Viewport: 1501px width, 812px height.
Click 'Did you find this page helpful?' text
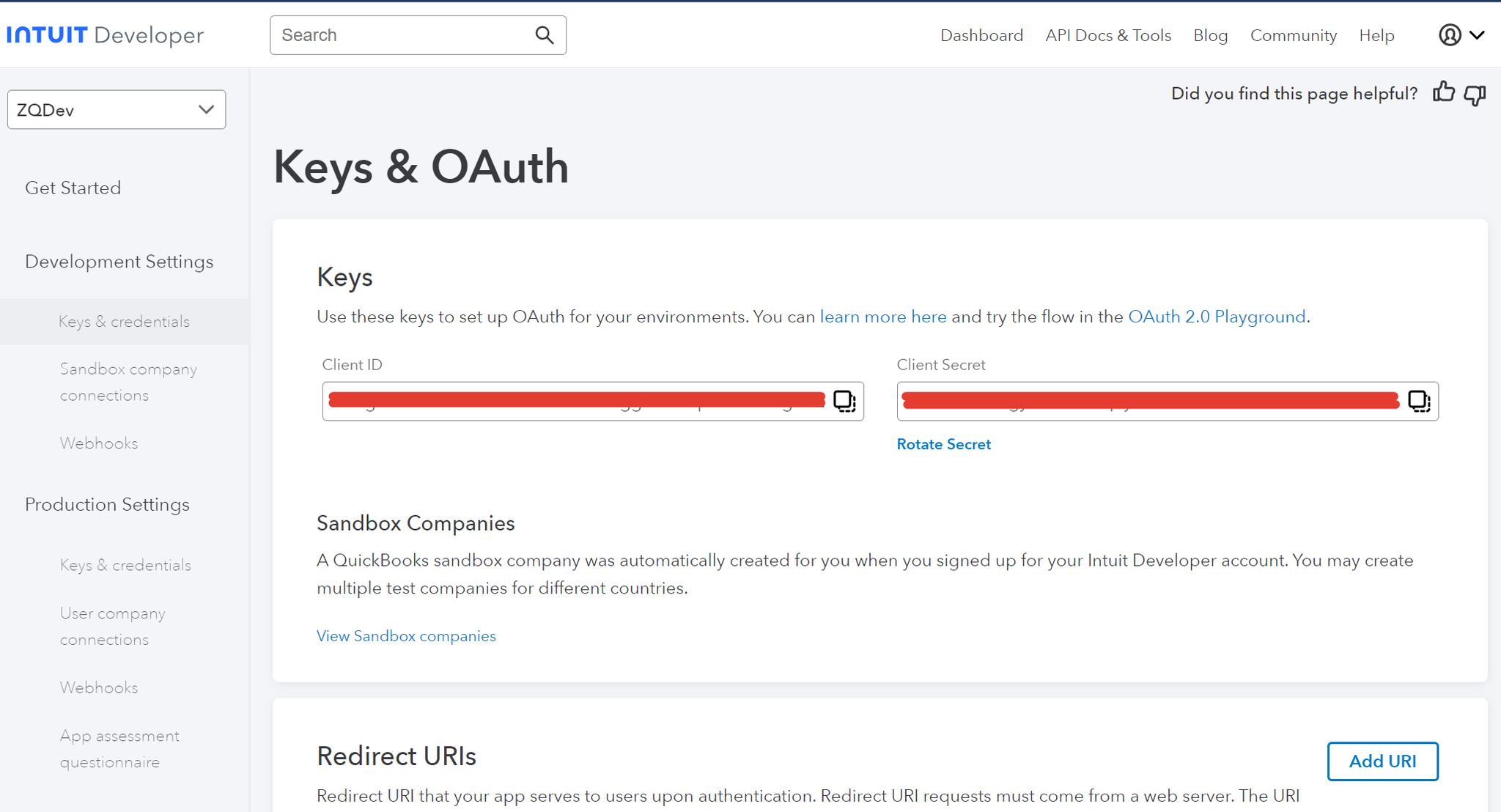[1294, 94]
